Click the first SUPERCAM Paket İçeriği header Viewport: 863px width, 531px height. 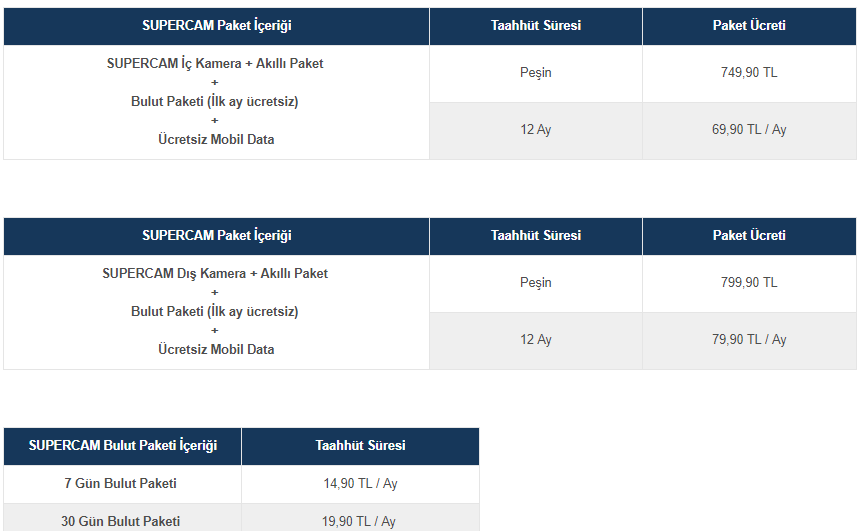click(x=216, y=26)
